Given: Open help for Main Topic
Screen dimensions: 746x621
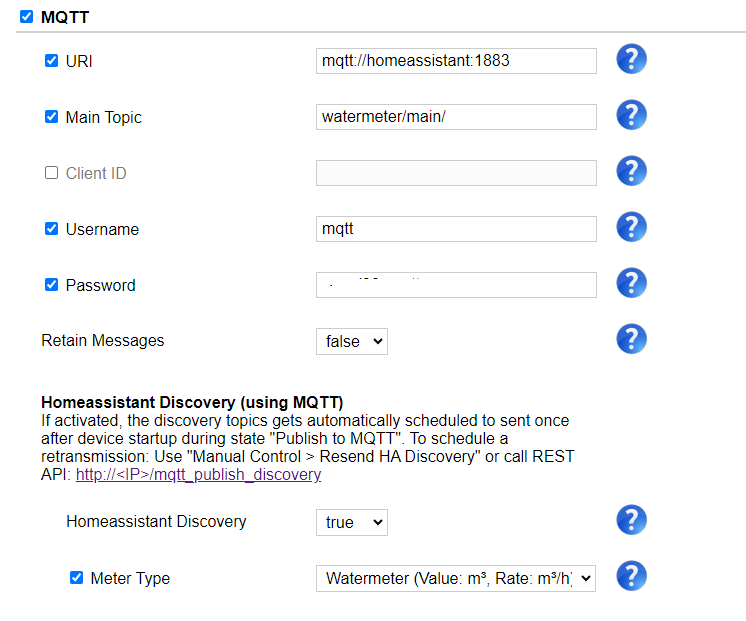Looking at the screenshot, I should [631, 115].
